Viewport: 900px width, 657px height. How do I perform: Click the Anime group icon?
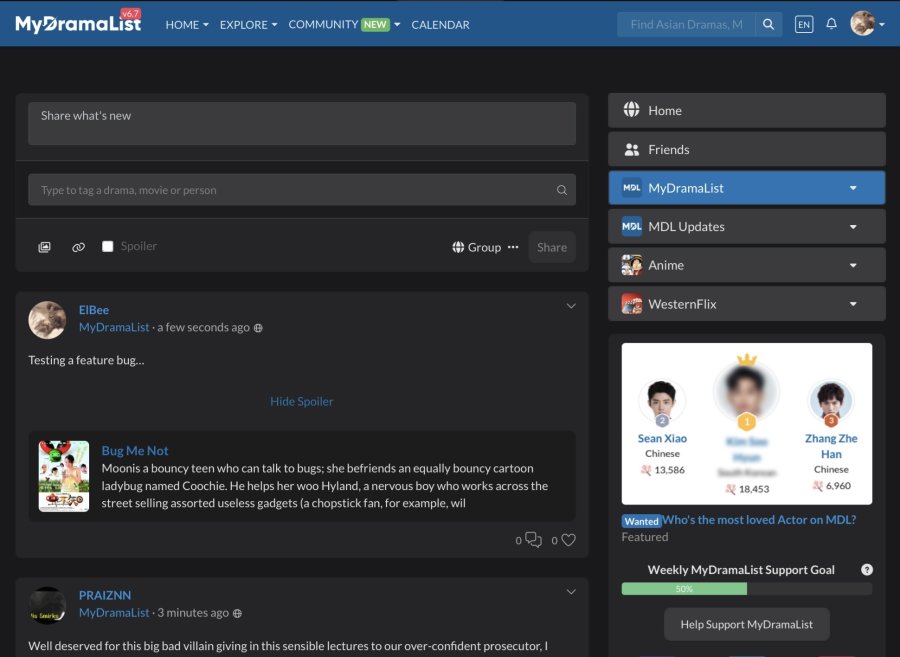[x=631, y=265]
